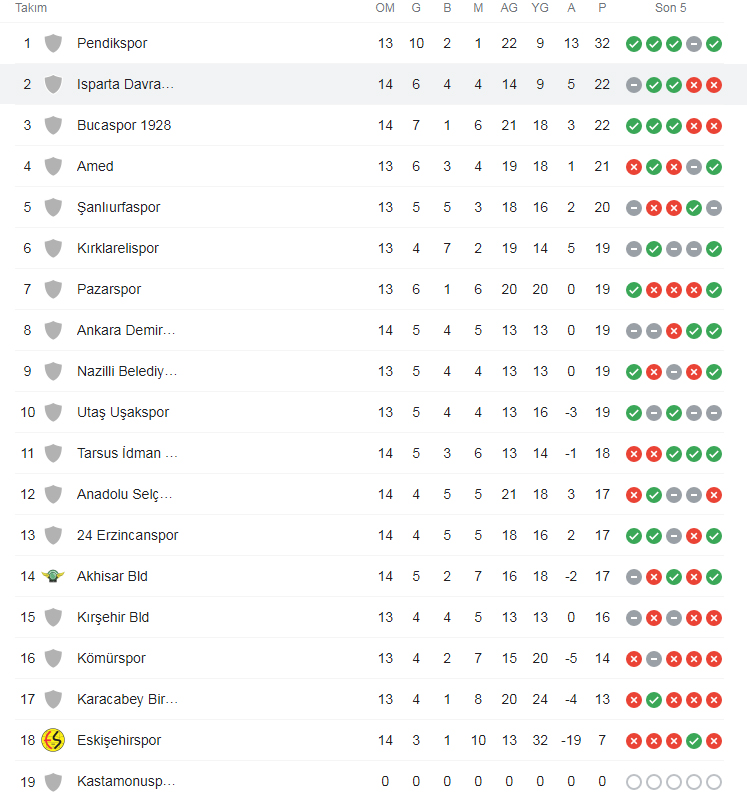This screenshot has height=800, width=747.
Task: Click Eskişehirspor's green win form icon
Action: point(694,740)
